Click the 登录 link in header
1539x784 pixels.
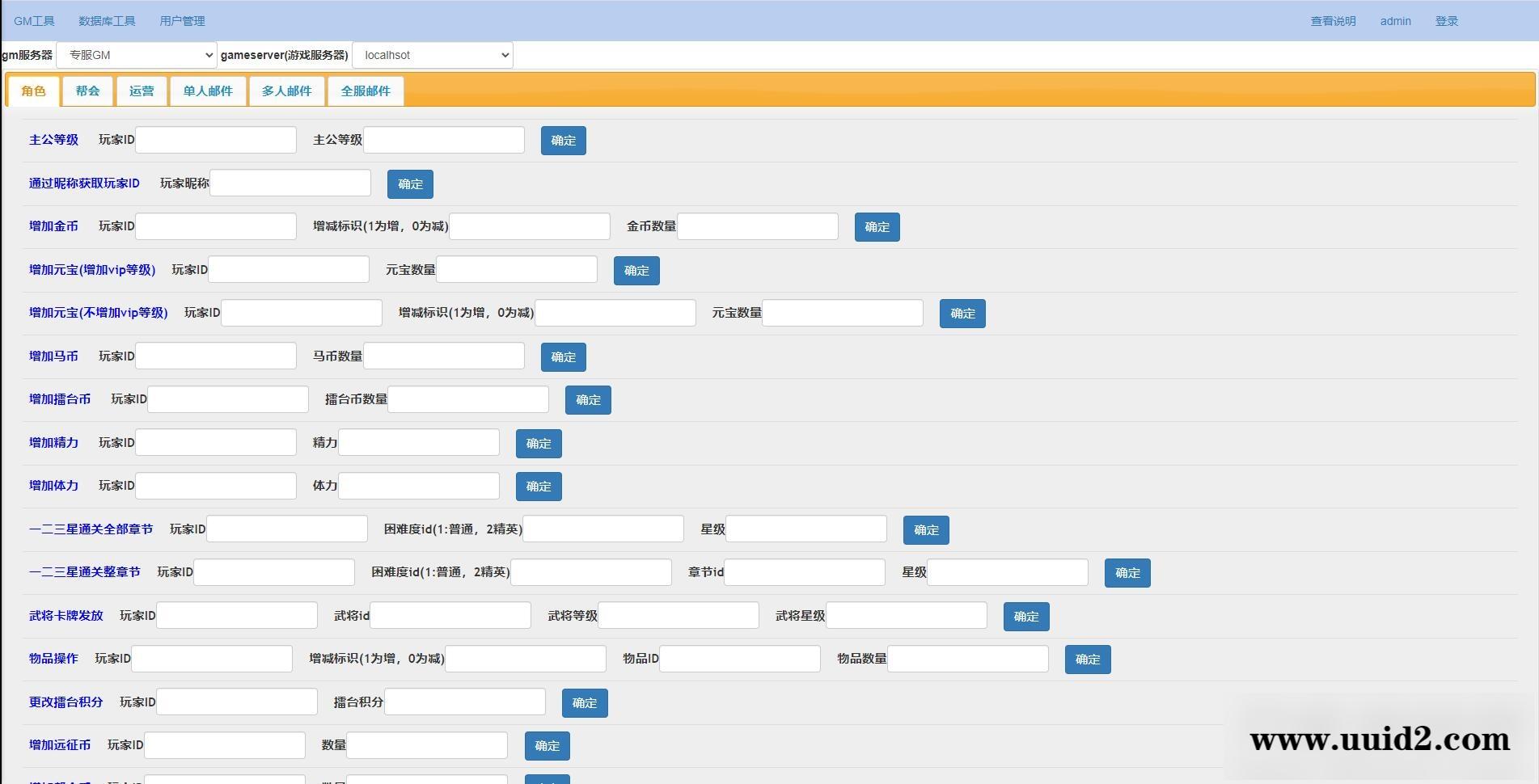point(1446,21)
